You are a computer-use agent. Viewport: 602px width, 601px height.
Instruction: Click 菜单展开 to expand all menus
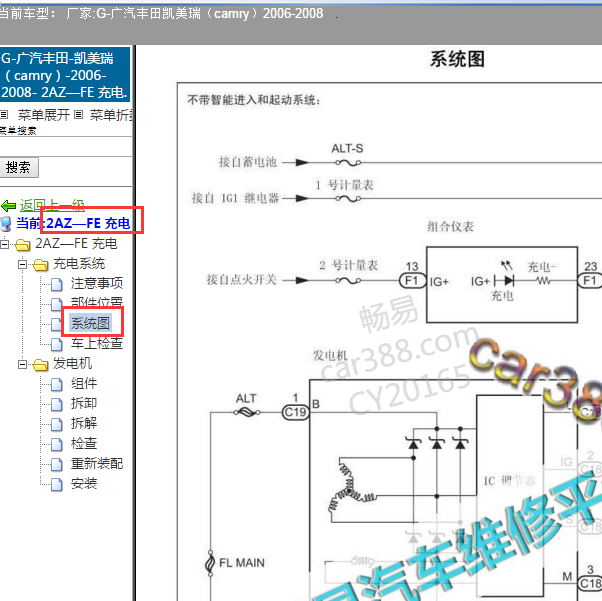(43, 115)
